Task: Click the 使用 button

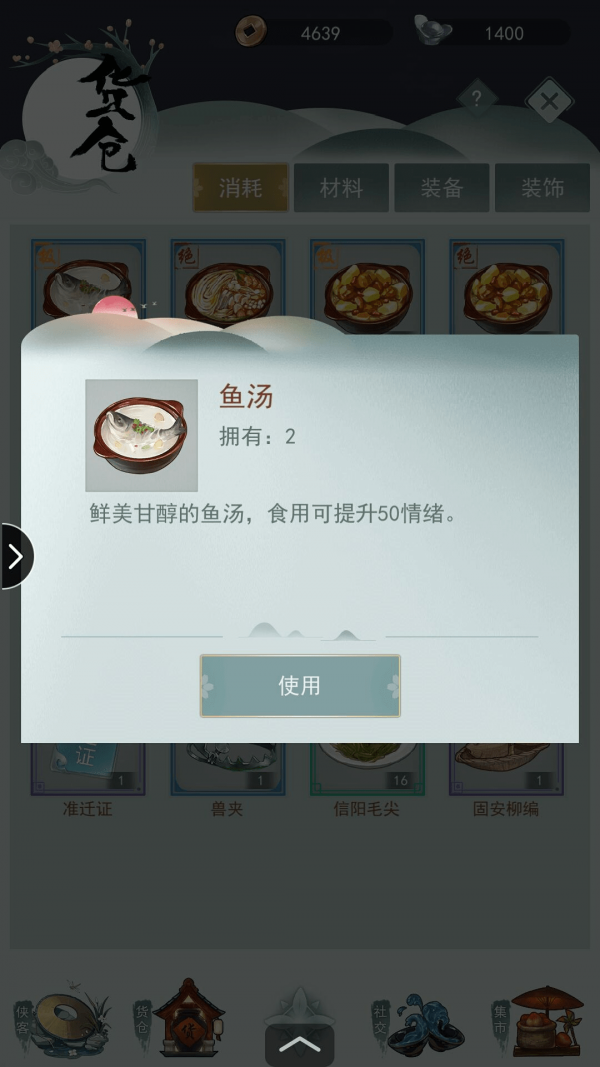Action: 300,686
